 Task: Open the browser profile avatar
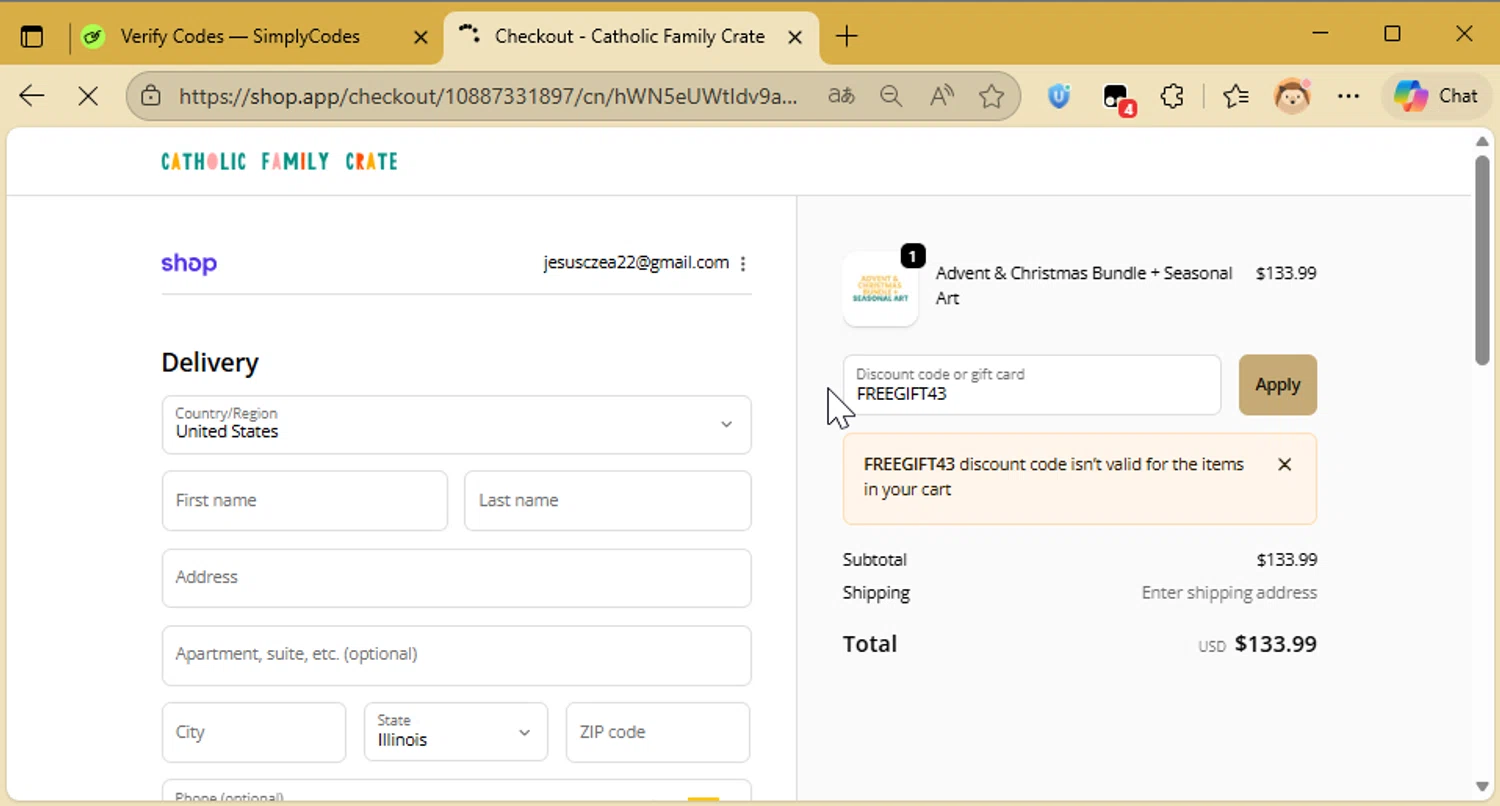[x=1292, y=96]
